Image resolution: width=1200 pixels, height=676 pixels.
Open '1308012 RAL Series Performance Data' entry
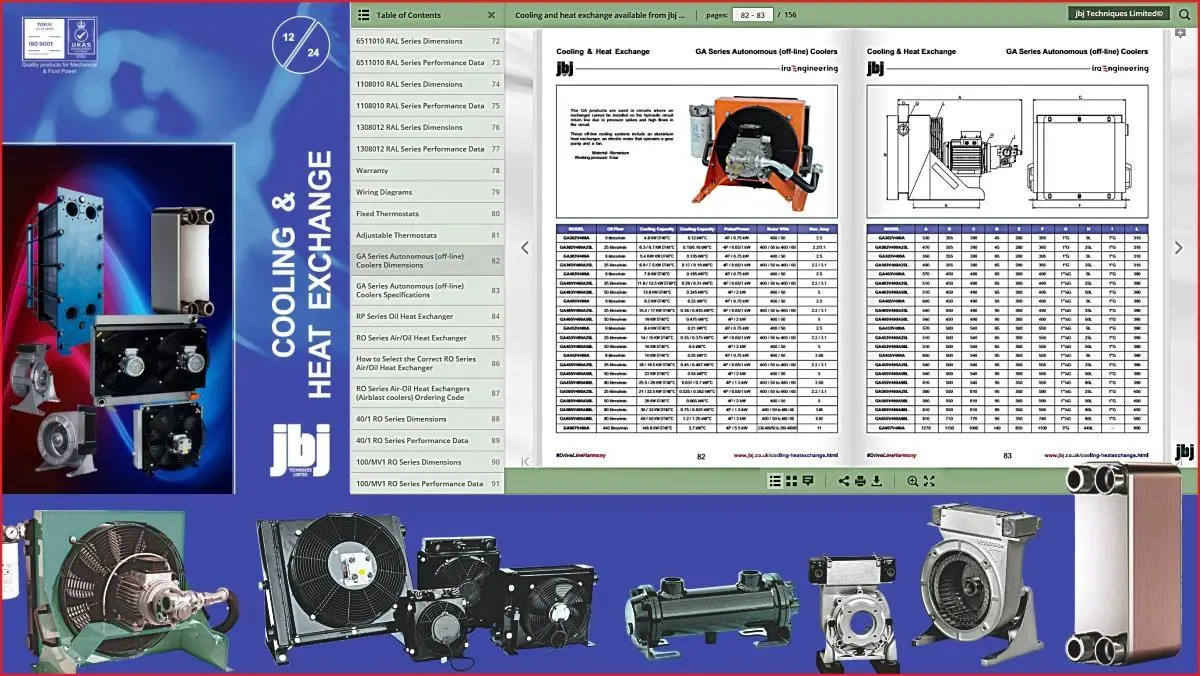427,148
